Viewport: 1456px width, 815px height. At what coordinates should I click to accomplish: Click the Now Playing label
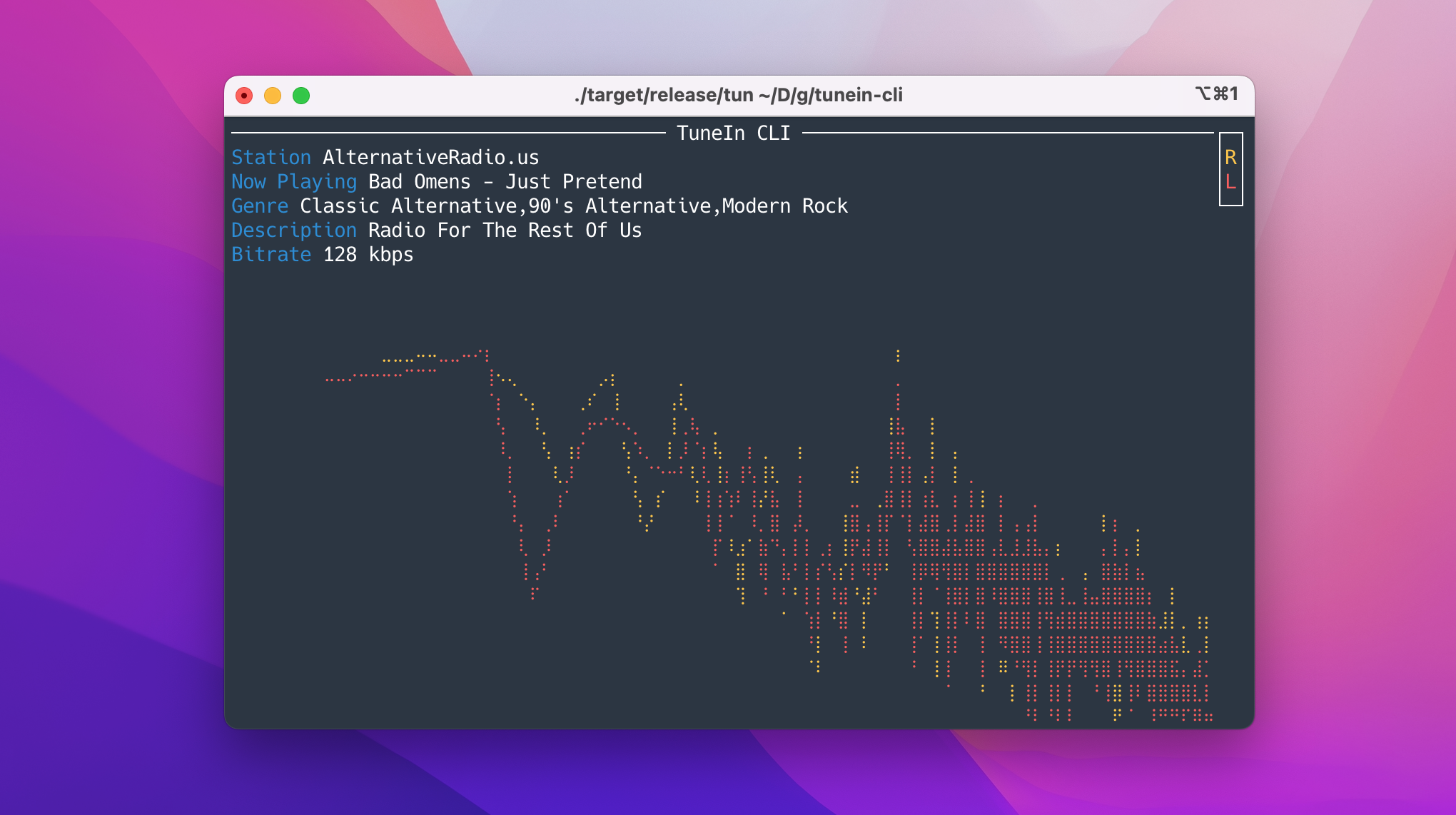(294, 182)
